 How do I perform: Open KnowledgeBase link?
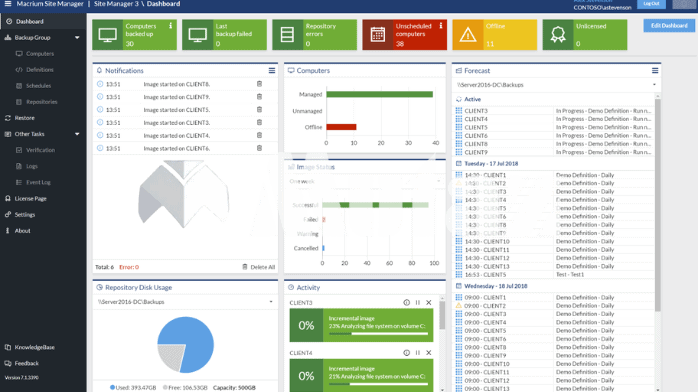pyautogui.click(x=34, y=347)
